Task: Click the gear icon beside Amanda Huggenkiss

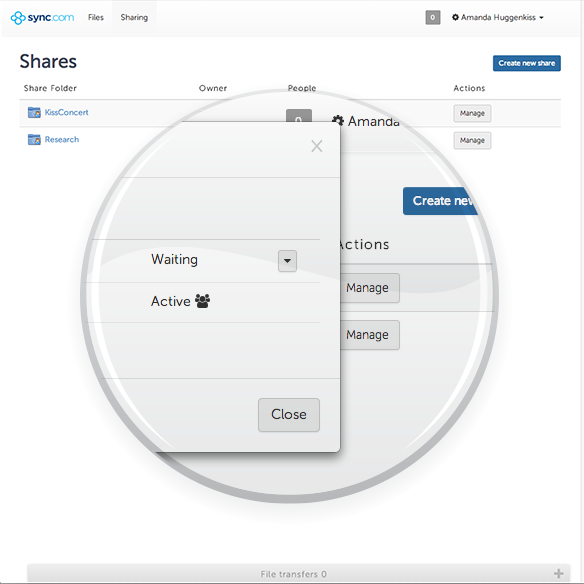Action: pyautogui.click(x=455, y=17)
